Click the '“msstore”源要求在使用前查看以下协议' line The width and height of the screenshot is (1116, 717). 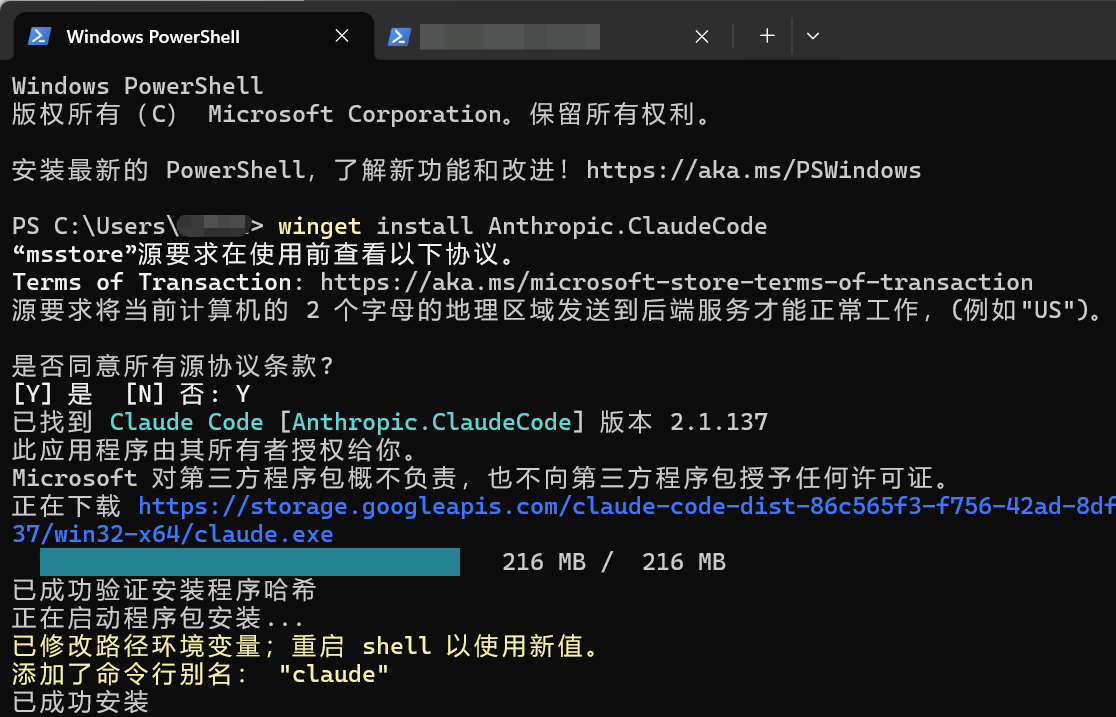pyautogui.click(x=263, y=254)
